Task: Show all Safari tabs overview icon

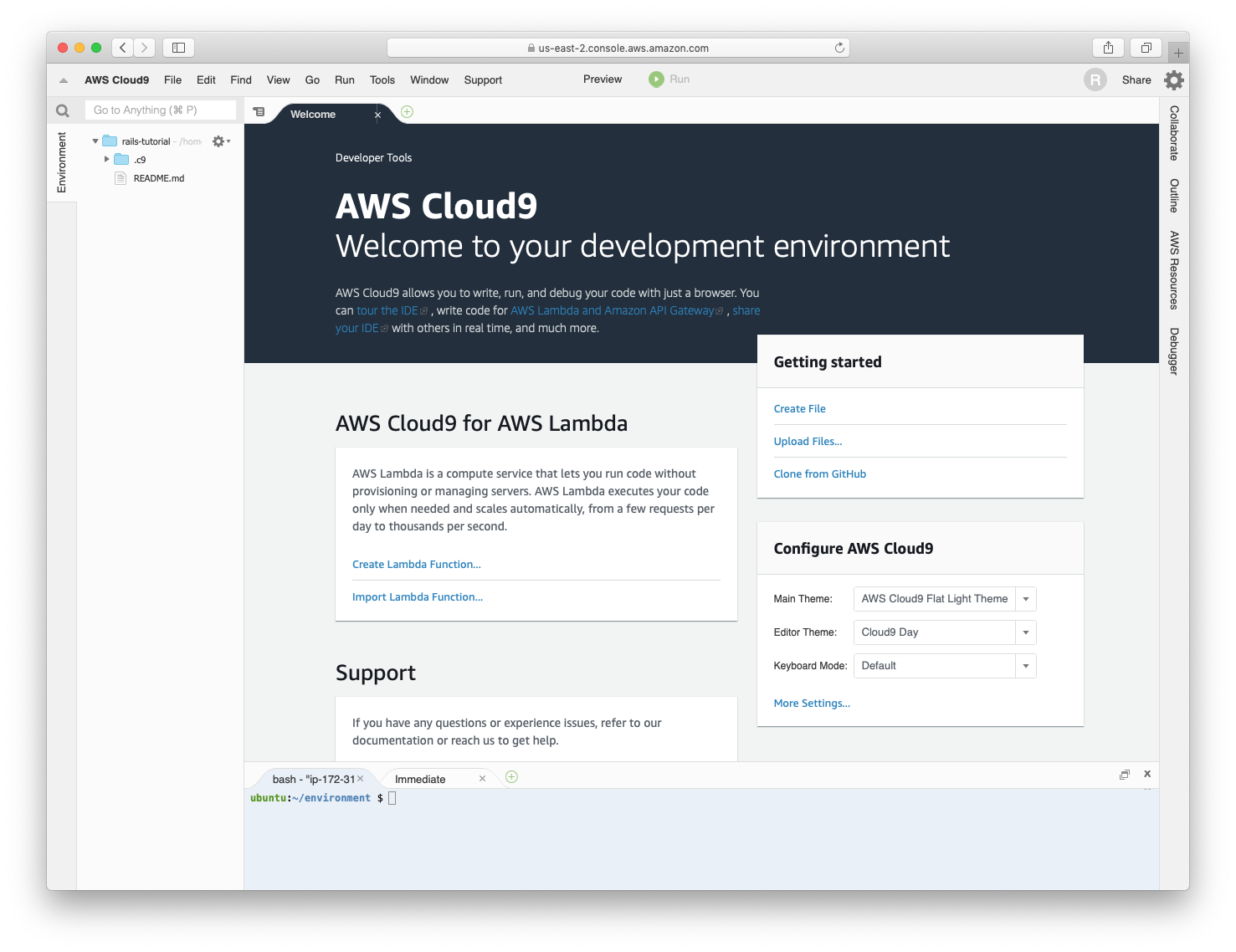Action: (x=1146, y=48)
